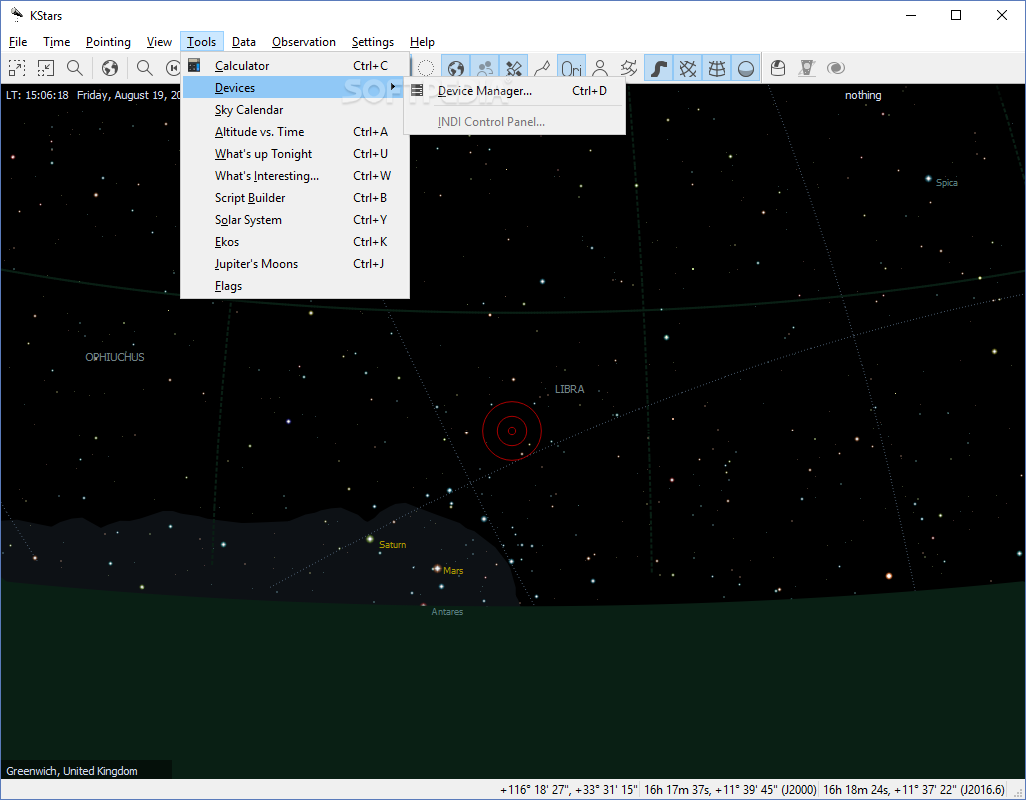Viewport: 1026px width, 800px height.
Task: Open What's Interesting... entry
Action: (295, 176)
